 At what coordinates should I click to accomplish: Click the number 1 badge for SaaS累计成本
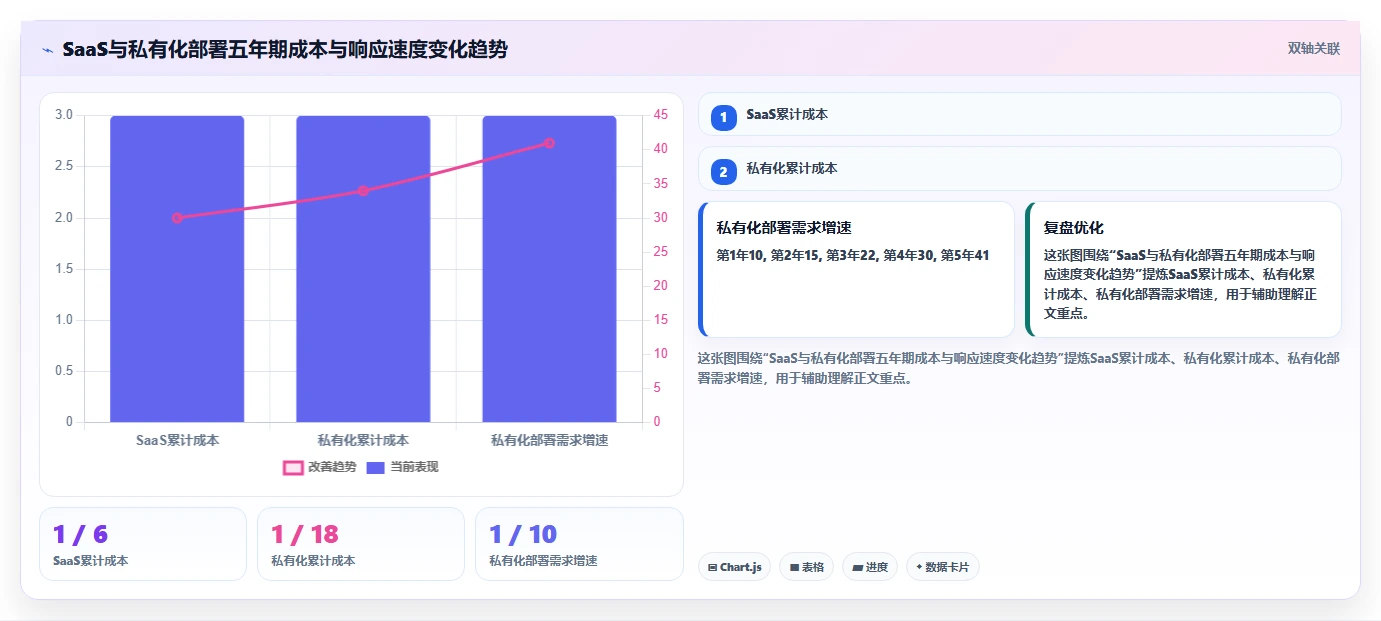[x=724, y=117]
